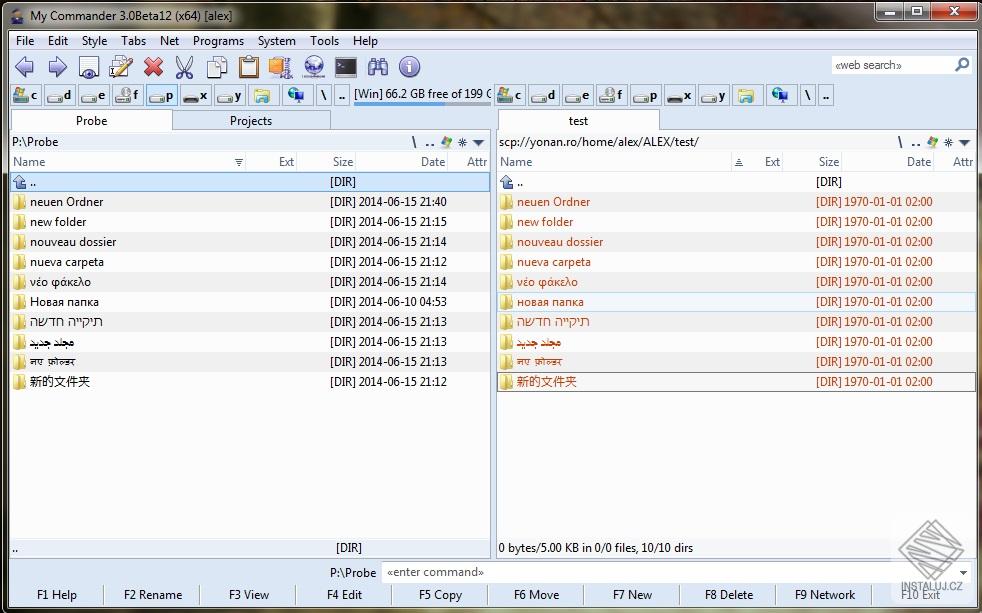Open command line history dropdown arrow
Viewport: 982px width, 613px height.
[x=964, y=572]
